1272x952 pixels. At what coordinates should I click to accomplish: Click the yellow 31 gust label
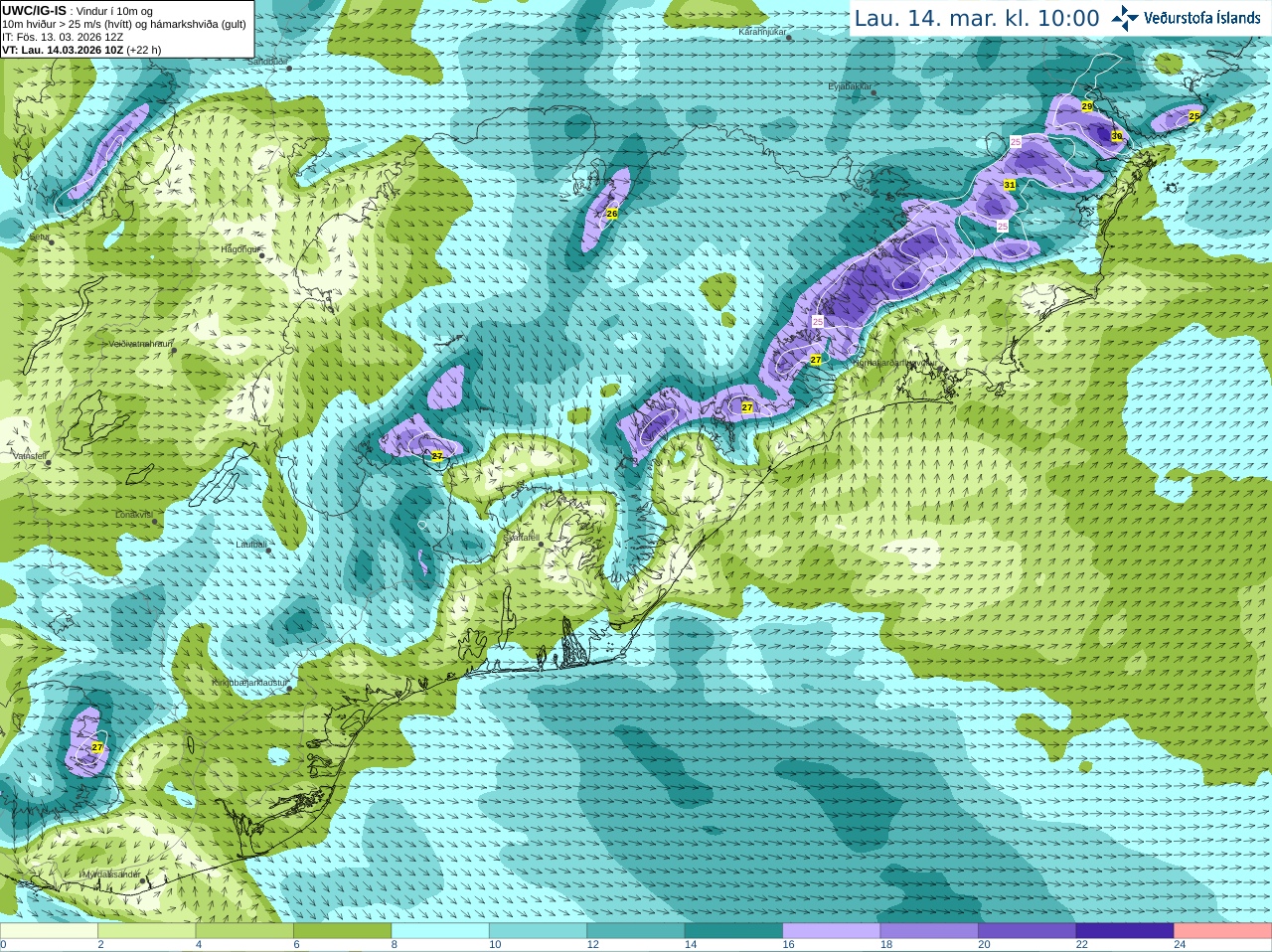(1010, 185)
